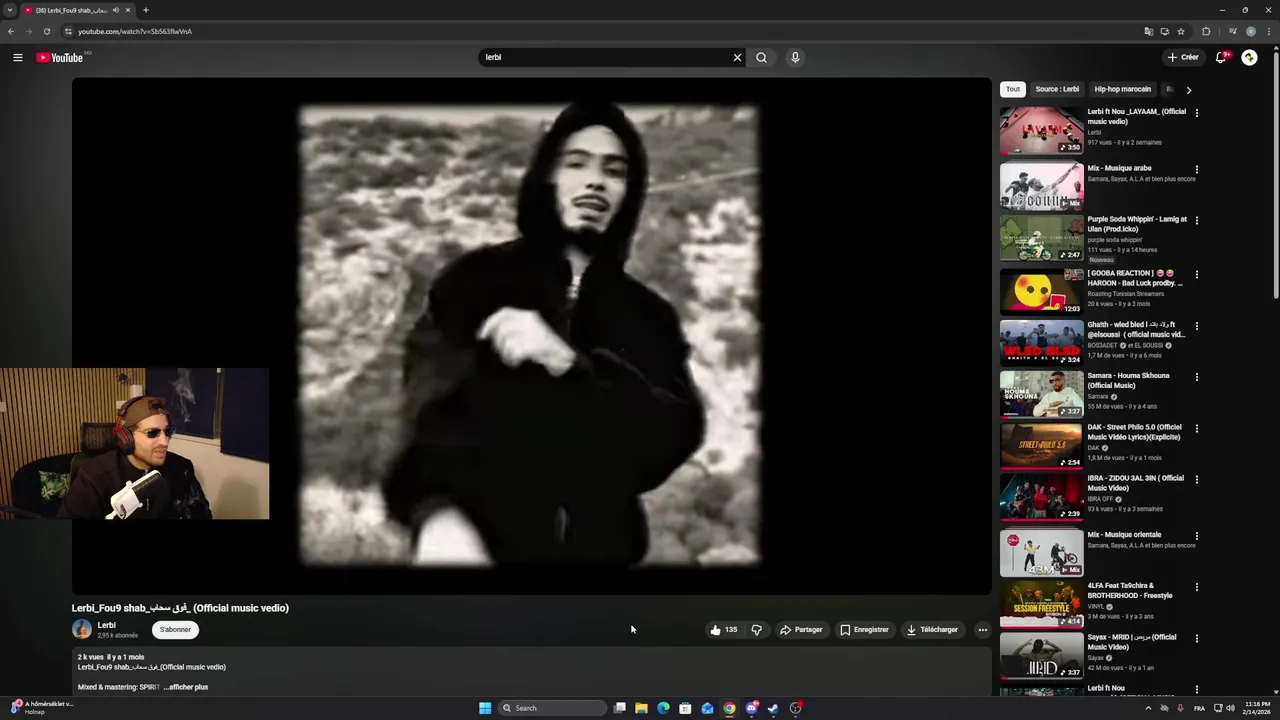Go back with Chrome's back arrow
This screenshot has height=720, width=1280.
coord(11,31)
